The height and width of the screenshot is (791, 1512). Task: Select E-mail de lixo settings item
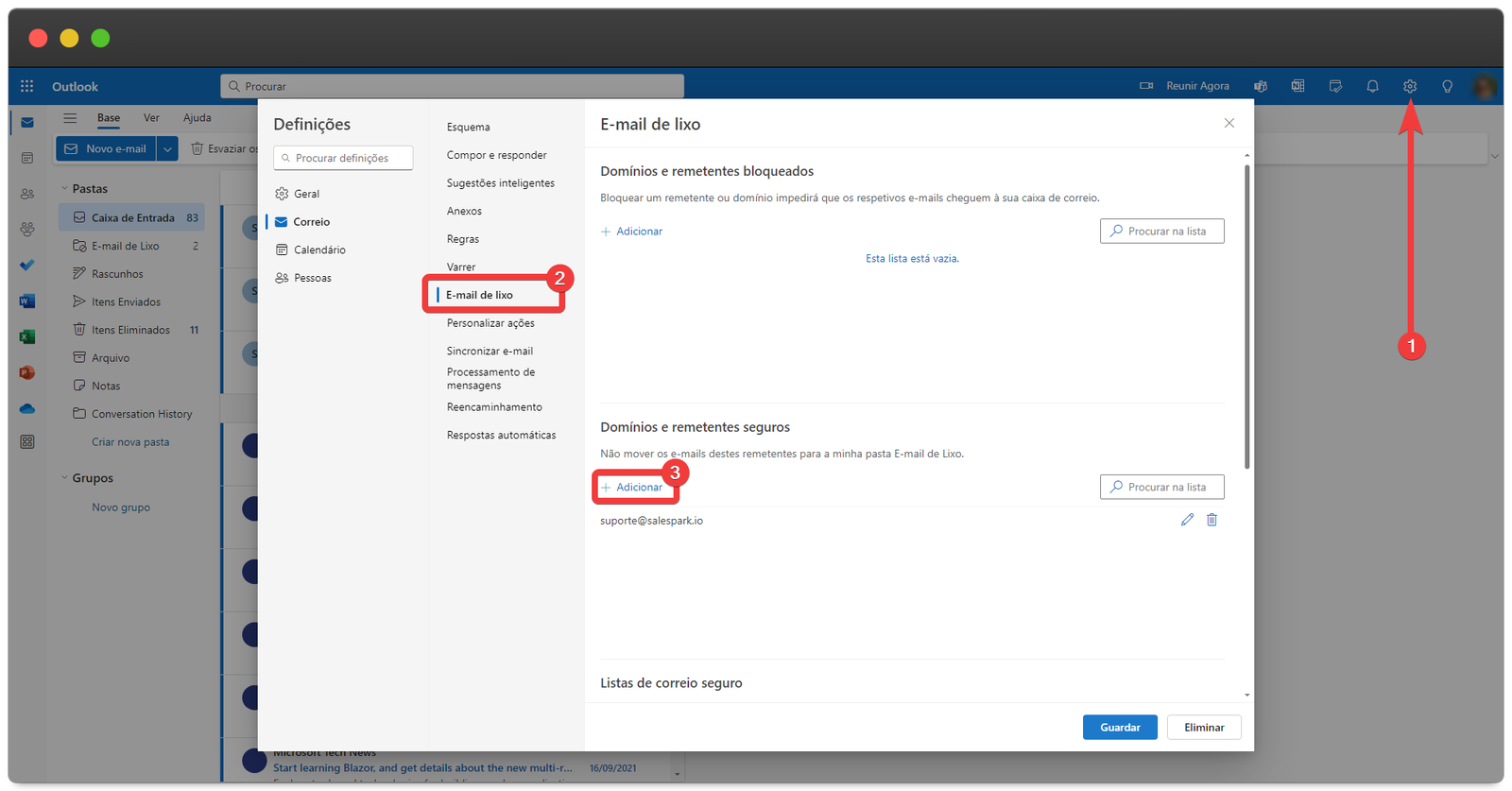click(480, 295)
